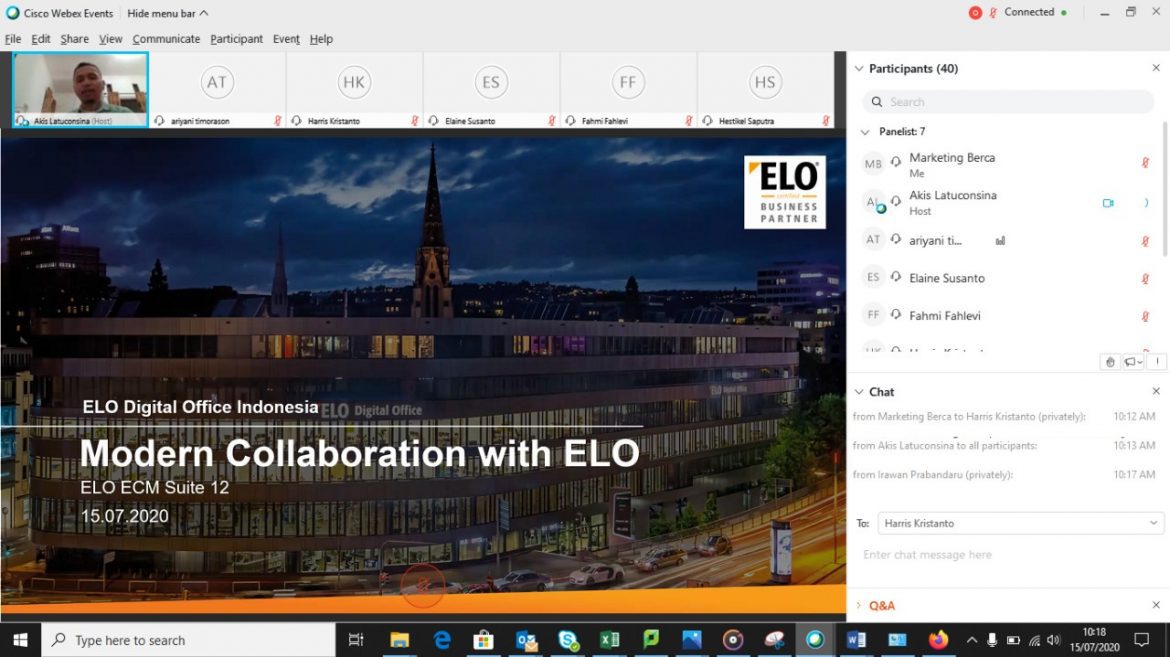Expand the Q&A panel

point(859,605)
